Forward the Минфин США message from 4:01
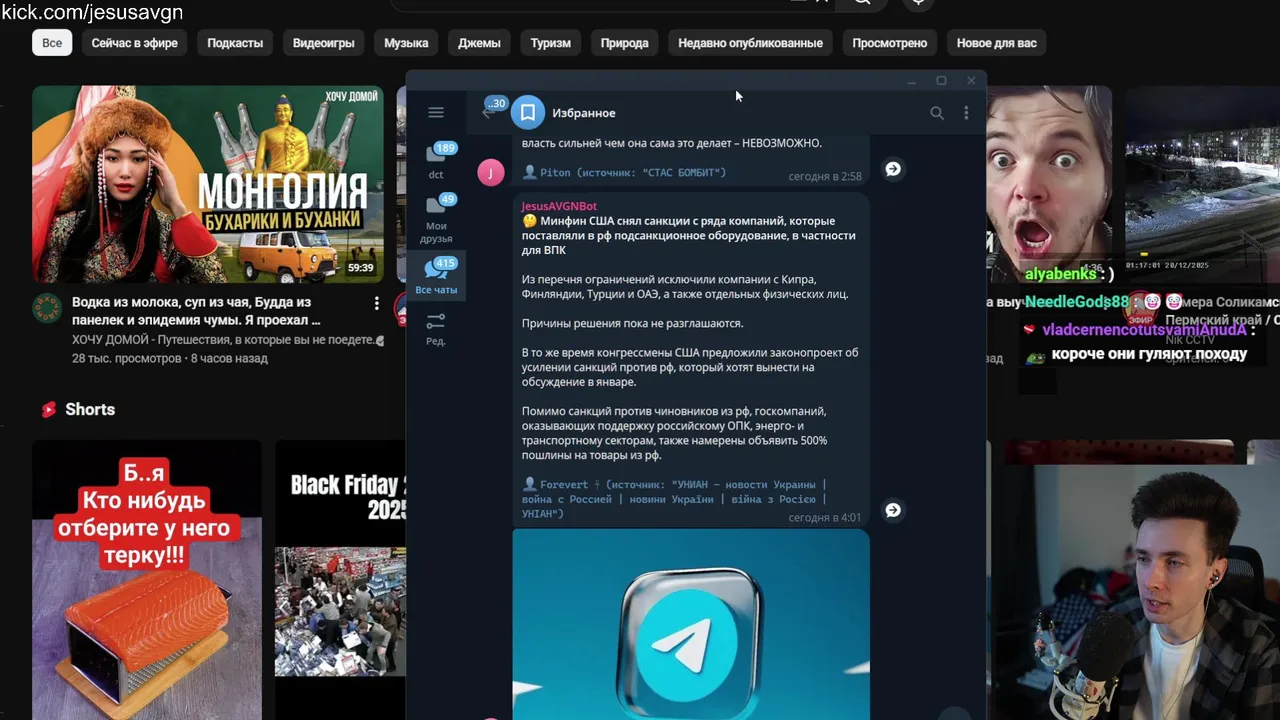Screen dimensions: 1280x720 [893, 510]
